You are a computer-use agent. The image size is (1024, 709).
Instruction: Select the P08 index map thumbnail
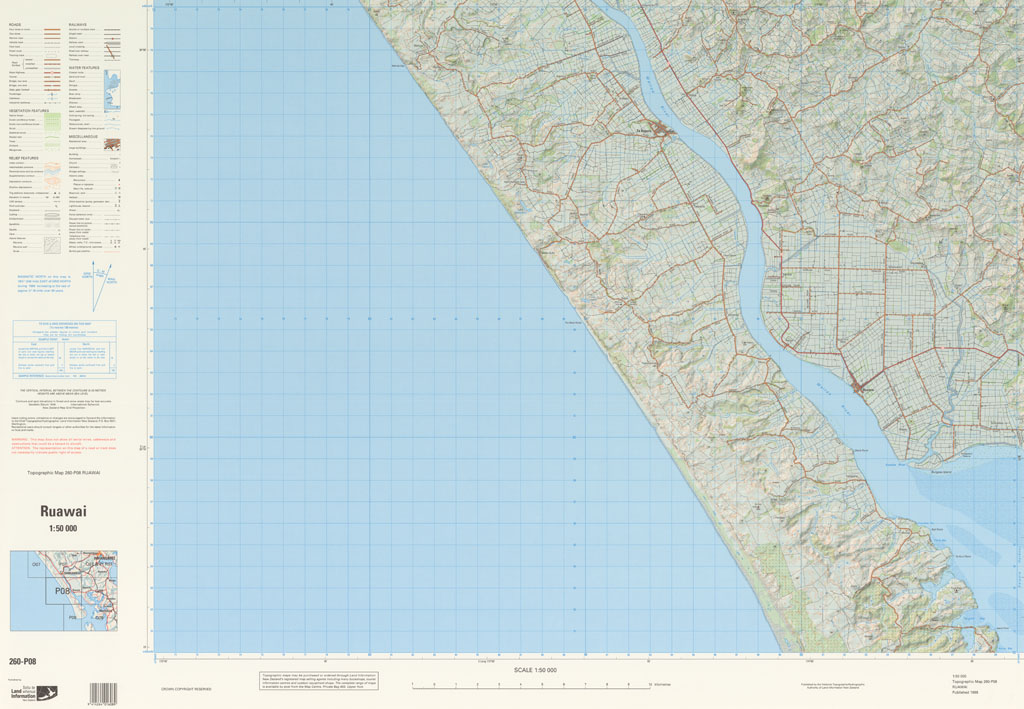64,590
